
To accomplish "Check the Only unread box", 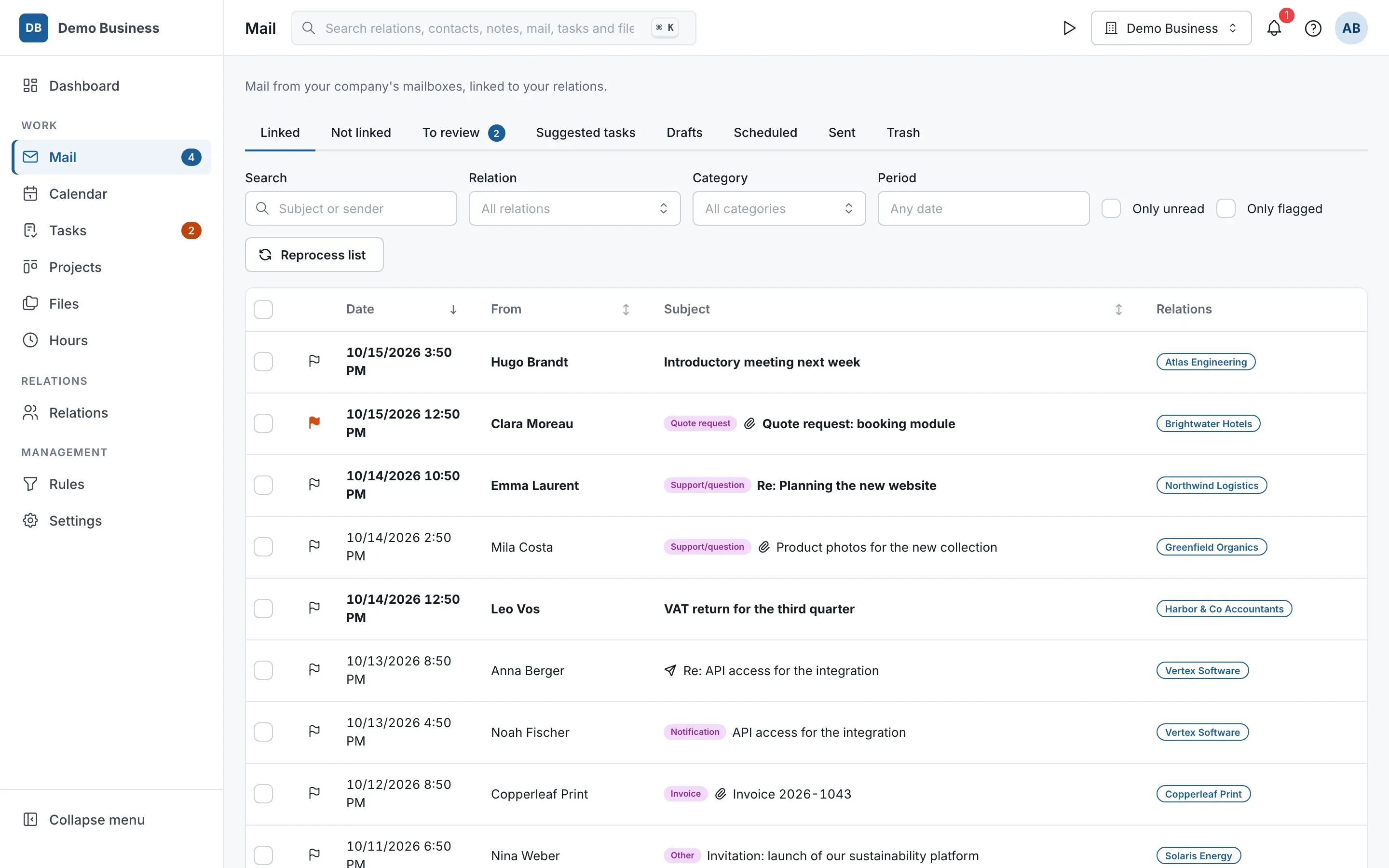I will coord(1111,208).
